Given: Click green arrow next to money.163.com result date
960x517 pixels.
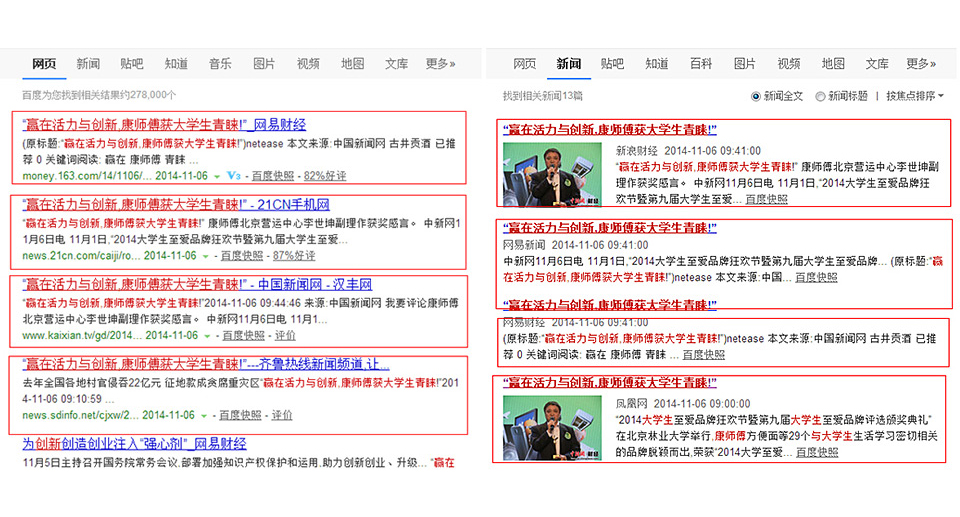Looking at the screenshot, I should tap(217, 176).
